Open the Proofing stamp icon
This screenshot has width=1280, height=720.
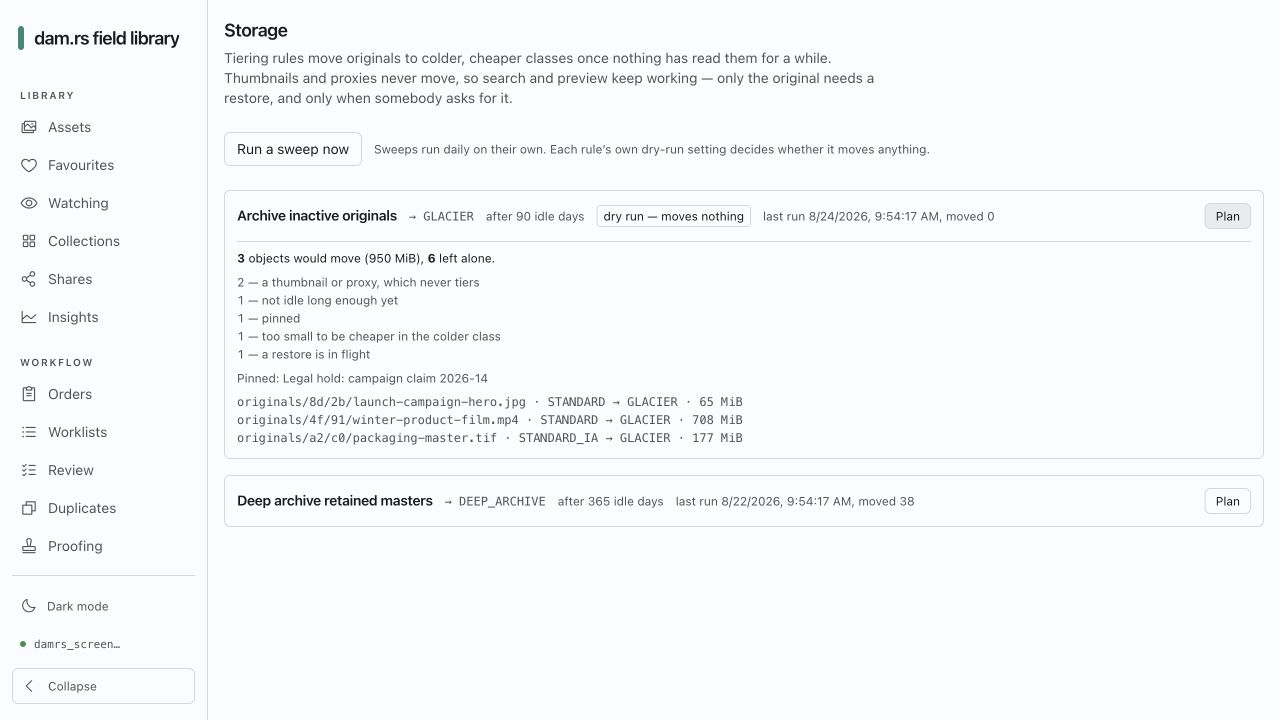click(x=29, y=546)
